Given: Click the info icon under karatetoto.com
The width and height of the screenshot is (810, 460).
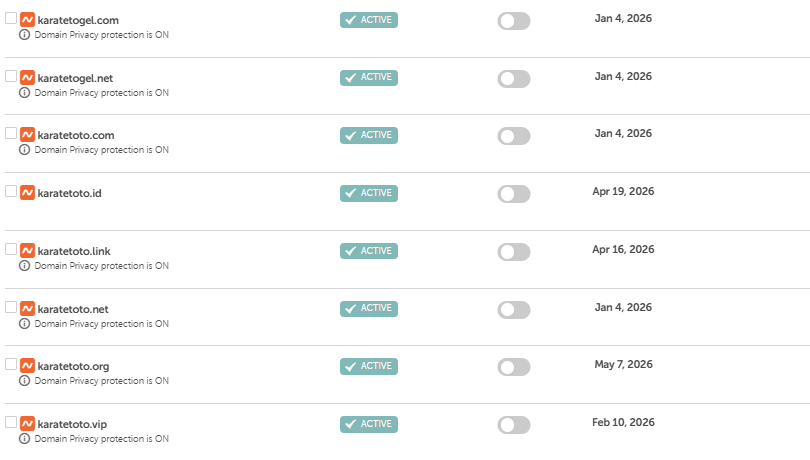Looking at the screenshot, I should click(x=25, y=150).
